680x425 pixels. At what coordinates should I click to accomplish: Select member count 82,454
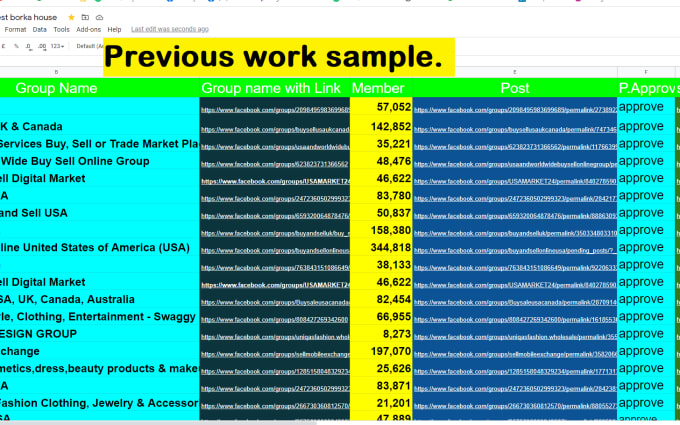pyautogui.click(x=381, y=299)
